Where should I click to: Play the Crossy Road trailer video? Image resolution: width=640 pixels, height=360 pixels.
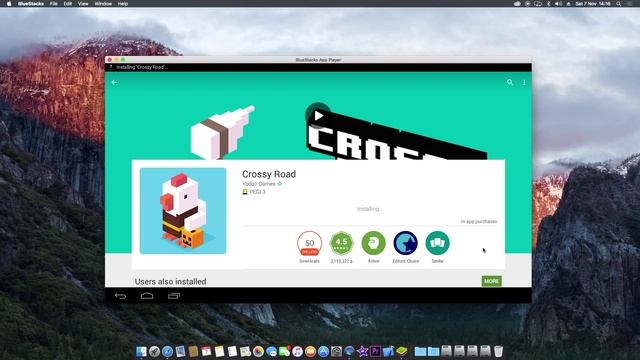(x=318, y=116)
